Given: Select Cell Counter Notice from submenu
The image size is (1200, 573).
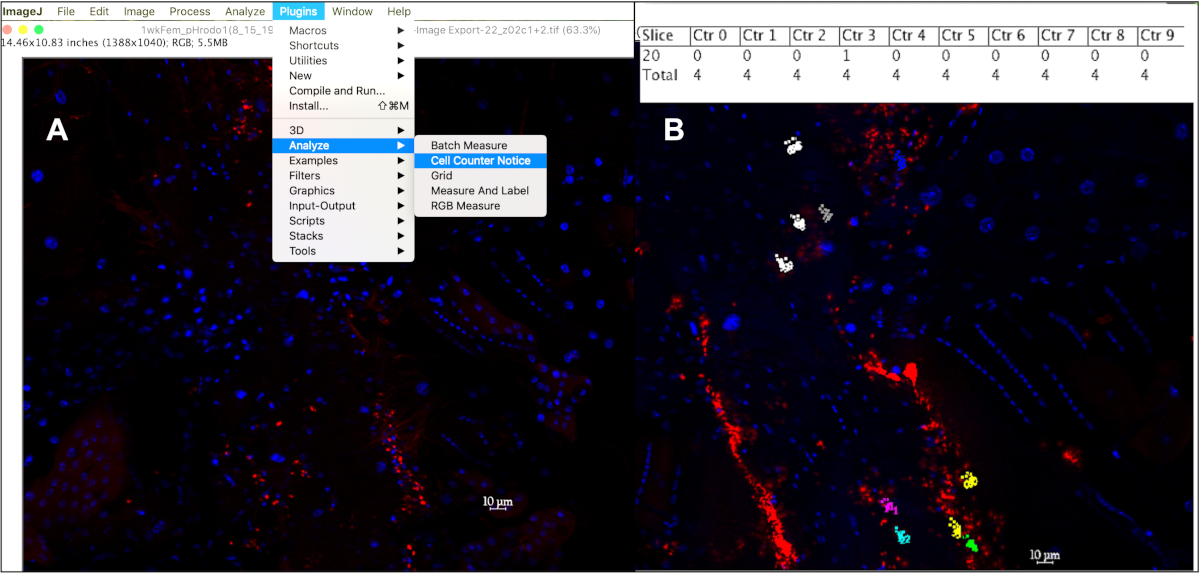Looking at the screenshot, I should tap(480, 161).
